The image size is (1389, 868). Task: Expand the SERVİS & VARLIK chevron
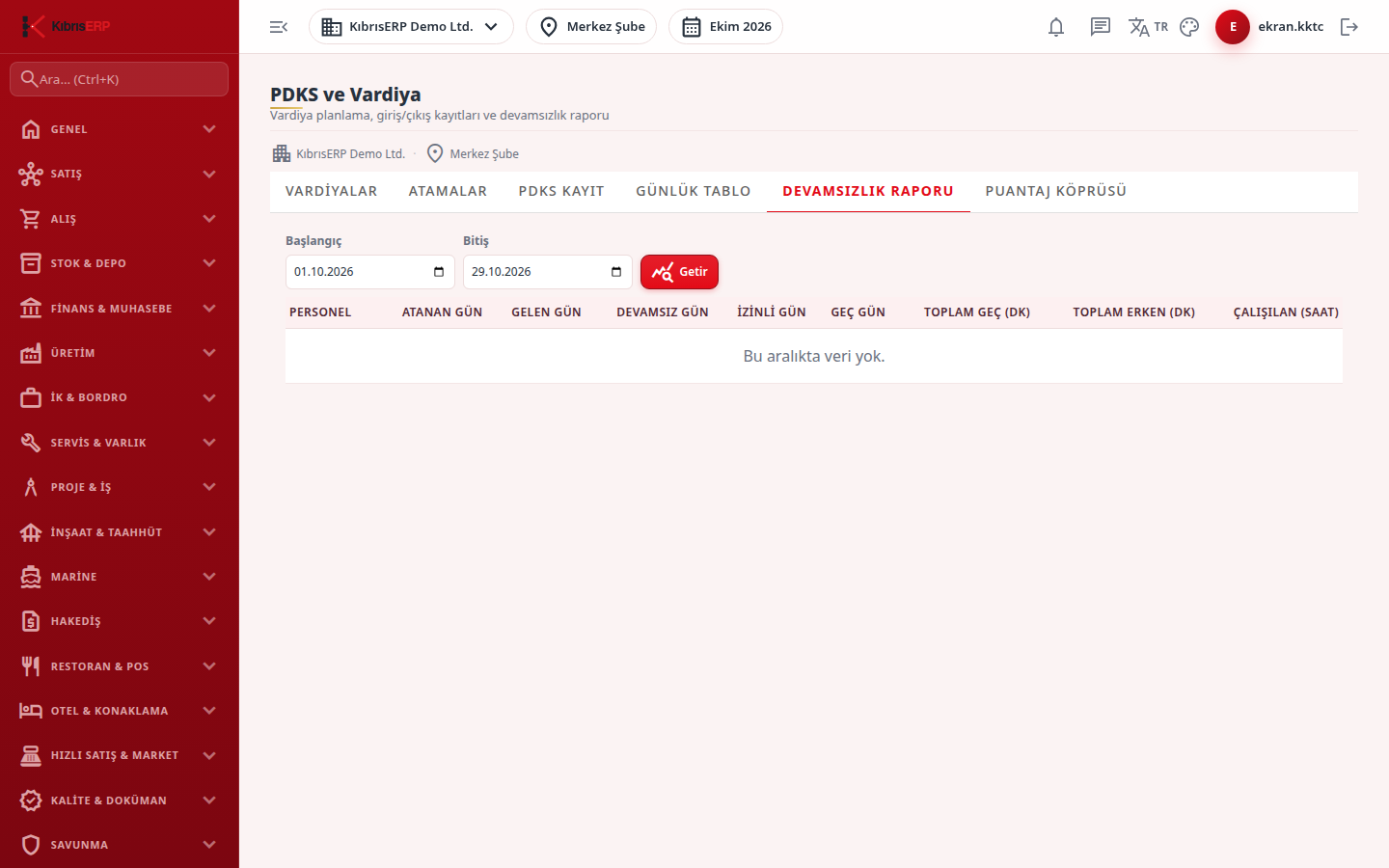(209, 443)
